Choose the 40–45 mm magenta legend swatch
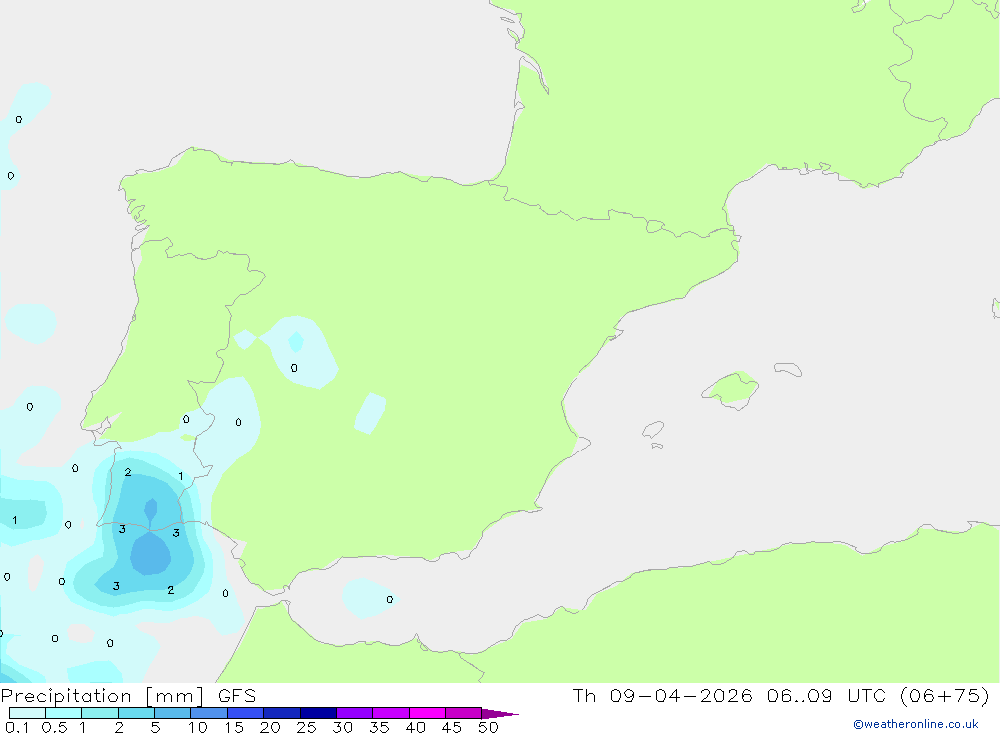1000x733 pixels. pos(427,713)
